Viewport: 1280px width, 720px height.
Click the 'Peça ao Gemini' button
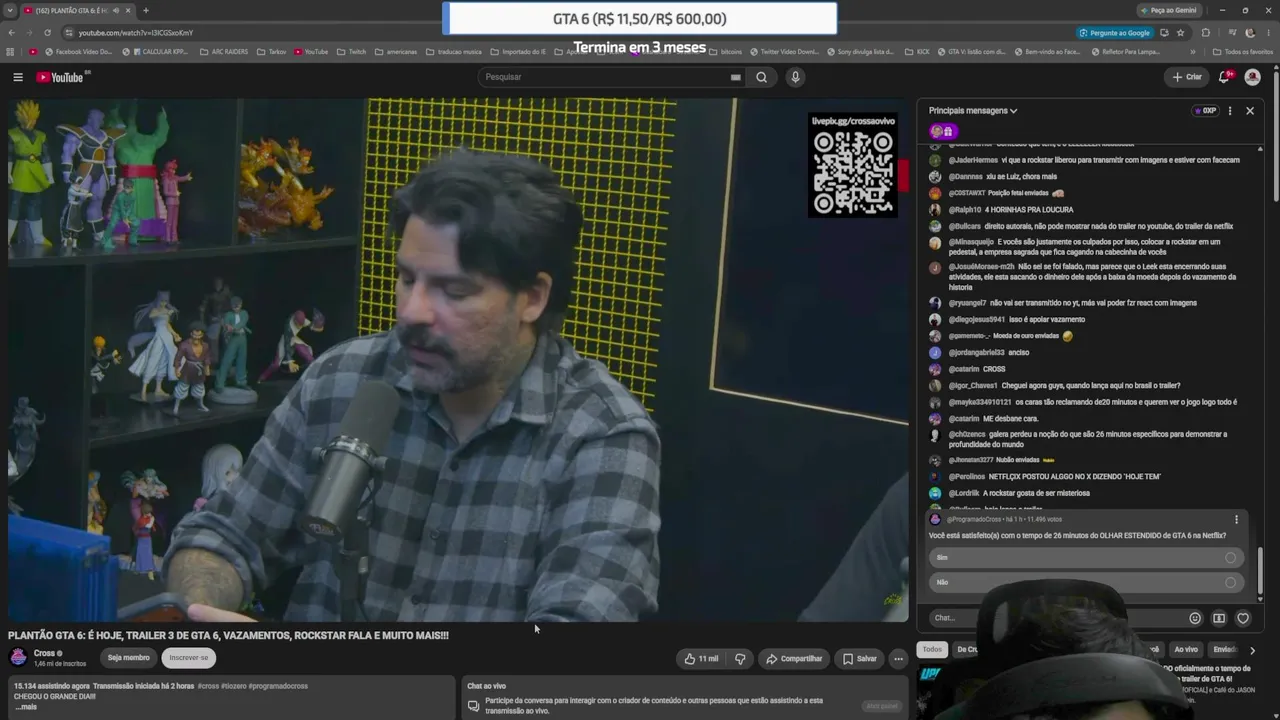tap(1168, 10)
